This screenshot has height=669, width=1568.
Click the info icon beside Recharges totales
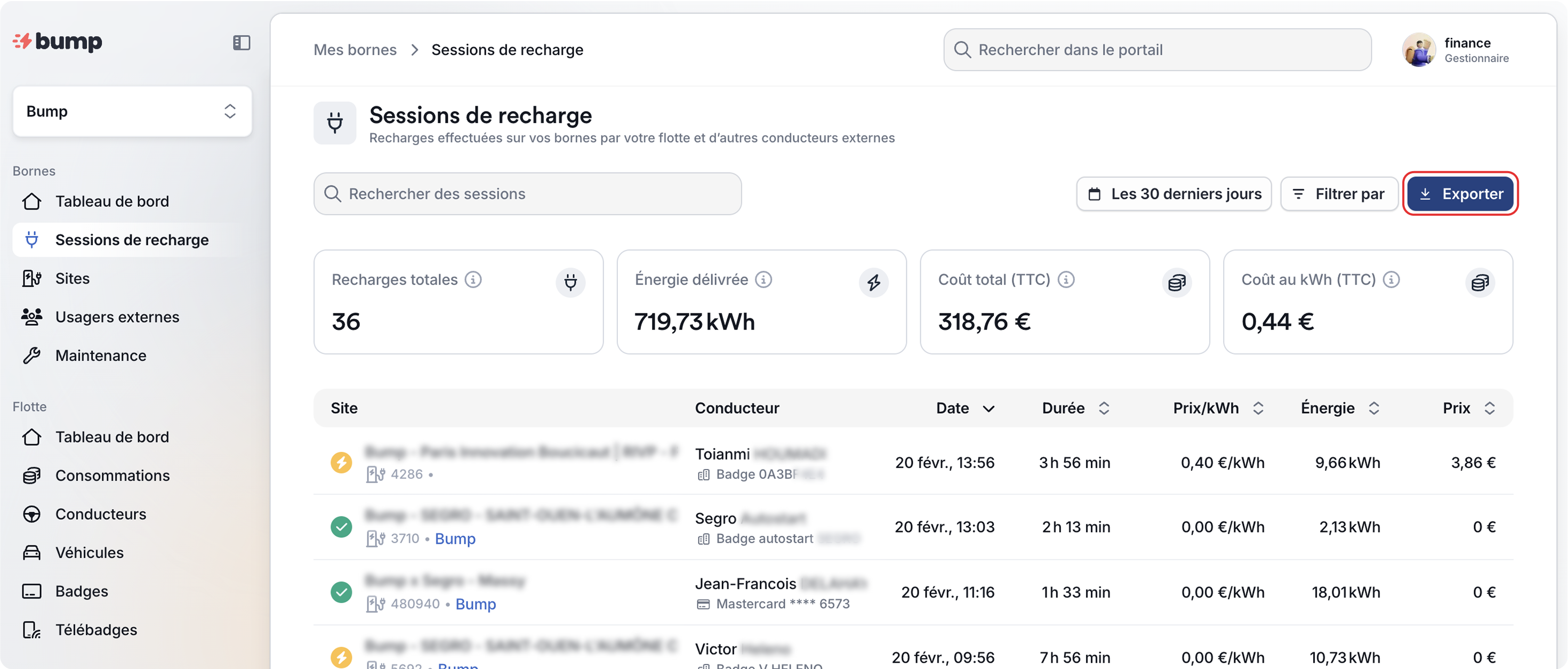(473, 279)
